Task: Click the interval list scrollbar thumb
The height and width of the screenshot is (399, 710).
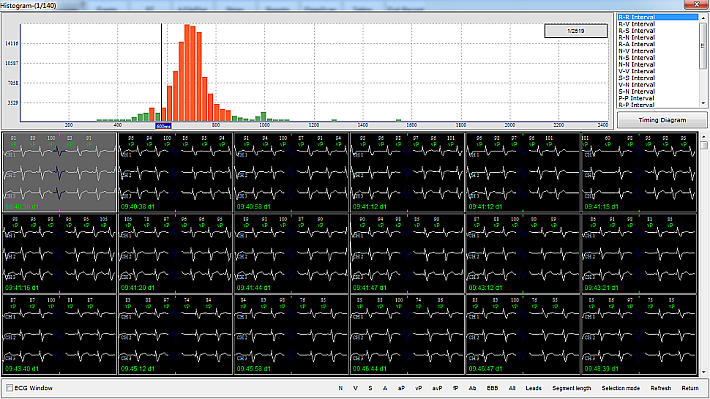Action: tap(703, 45)
